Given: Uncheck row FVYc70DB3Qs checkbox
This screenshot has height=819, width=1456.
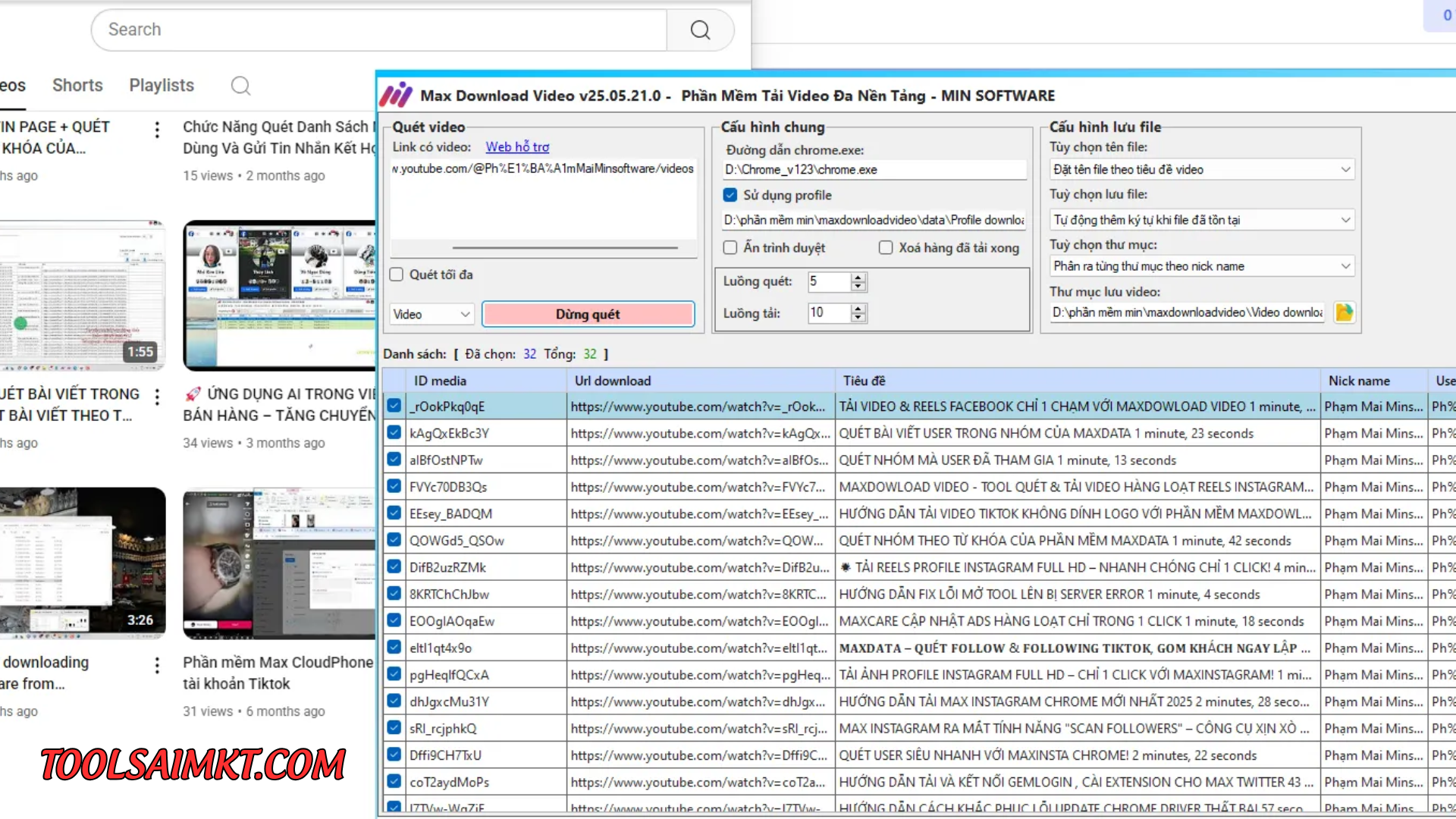Looking at the screenshot, I should 394,486.
